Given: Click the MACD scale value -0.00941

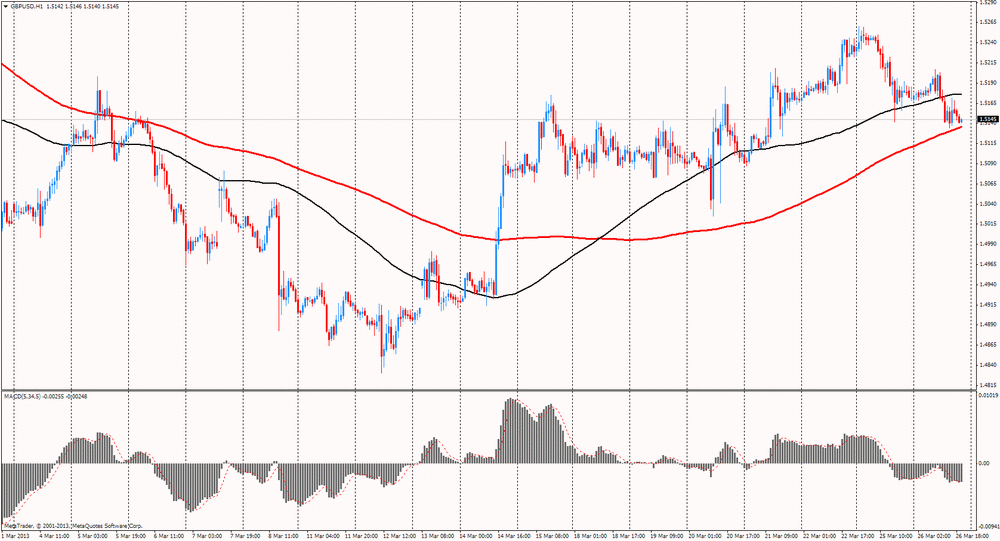Looking at the screenshot, I should (989, 526).
